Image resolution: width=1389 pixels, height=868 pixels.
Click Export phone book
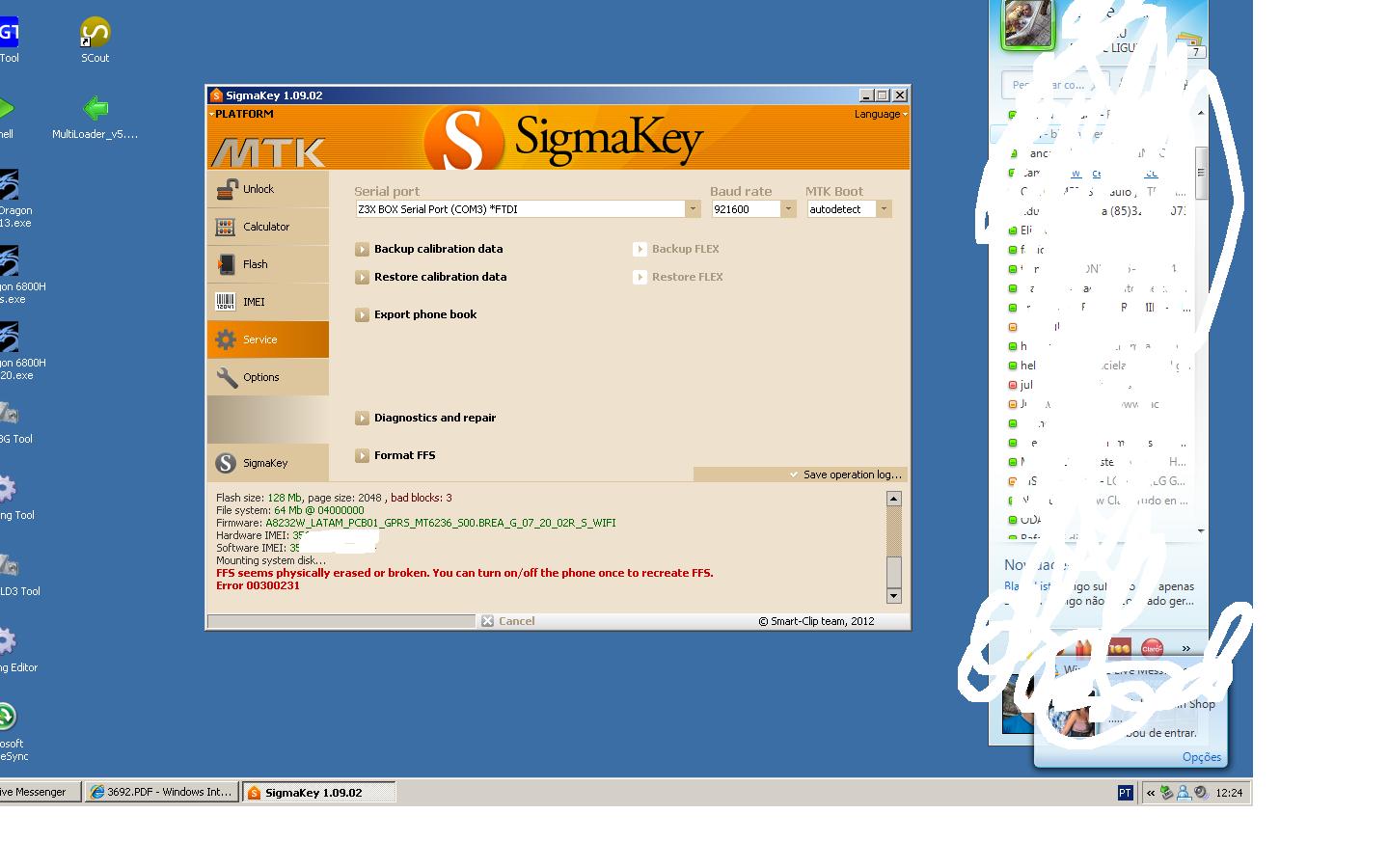pyautogui.click(x=416, y=314)
